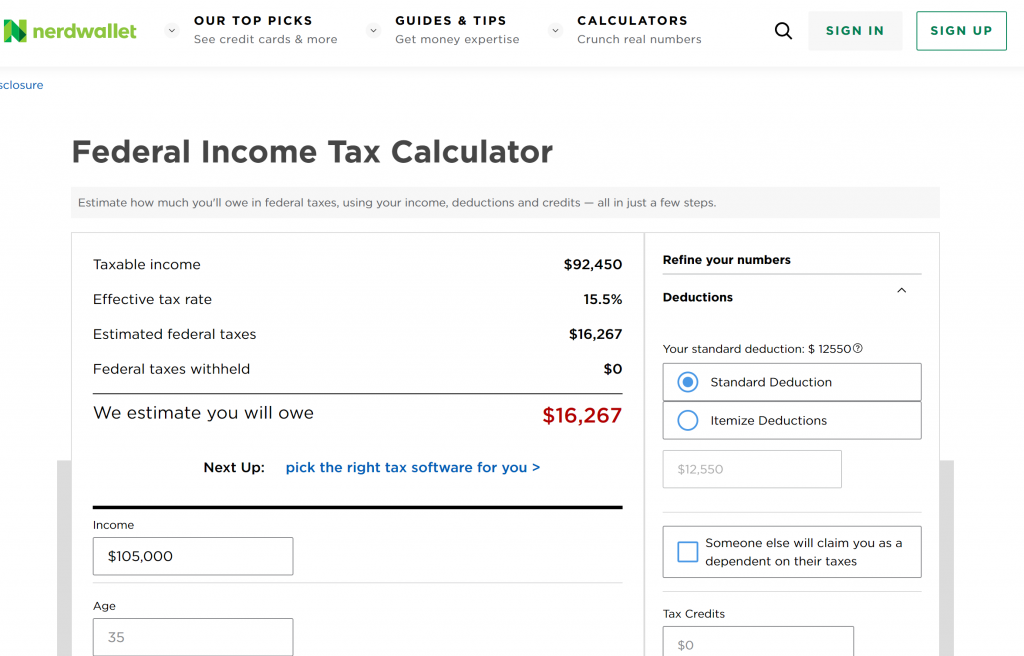Click the Income input field
Image resolution: width=1024 pixels, height=656 pixels.
[193, 556]
